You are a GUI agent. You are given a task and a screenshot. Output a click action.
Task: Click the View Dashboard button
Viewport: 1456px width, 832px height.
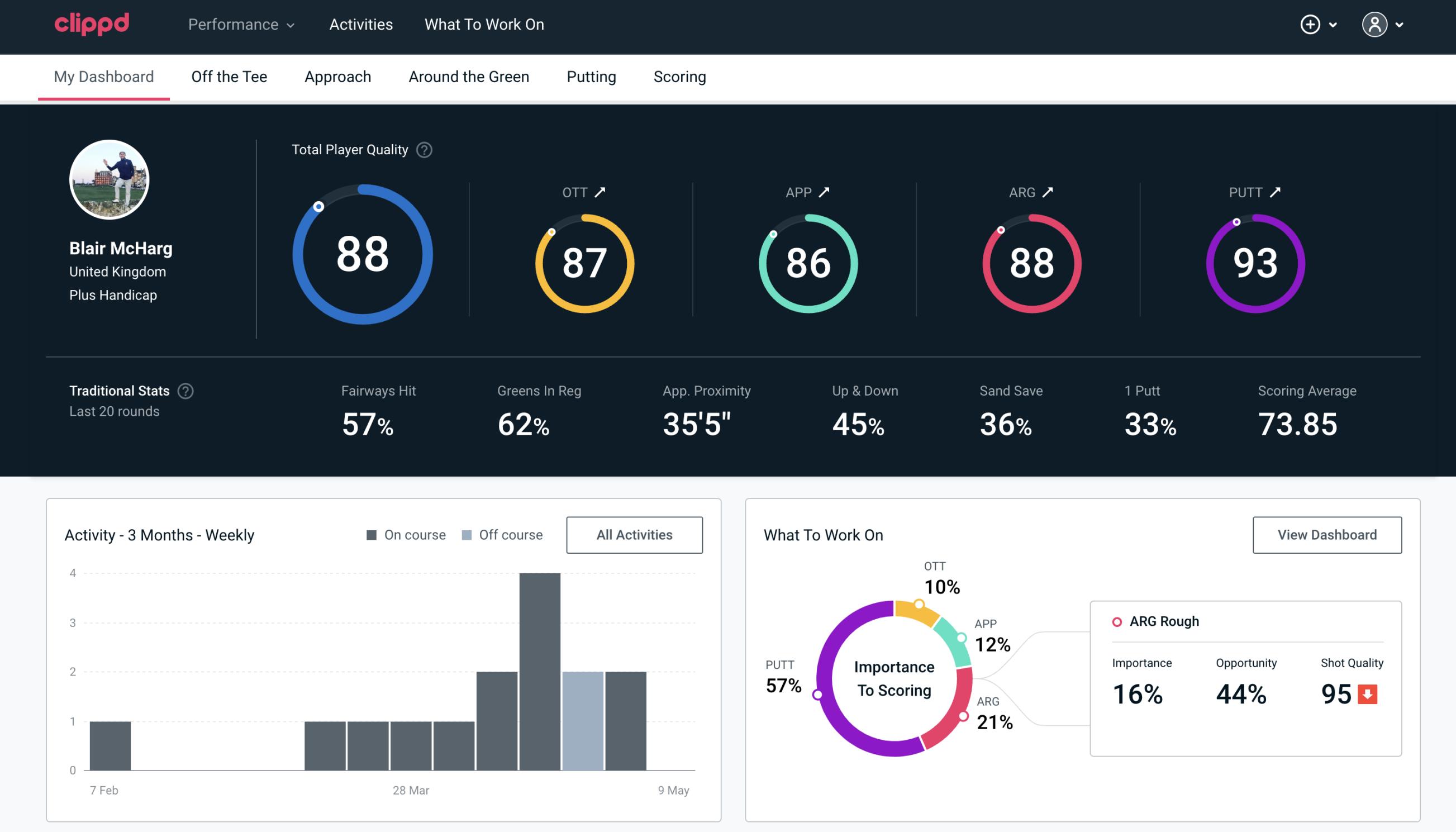tap(1326, 534)
